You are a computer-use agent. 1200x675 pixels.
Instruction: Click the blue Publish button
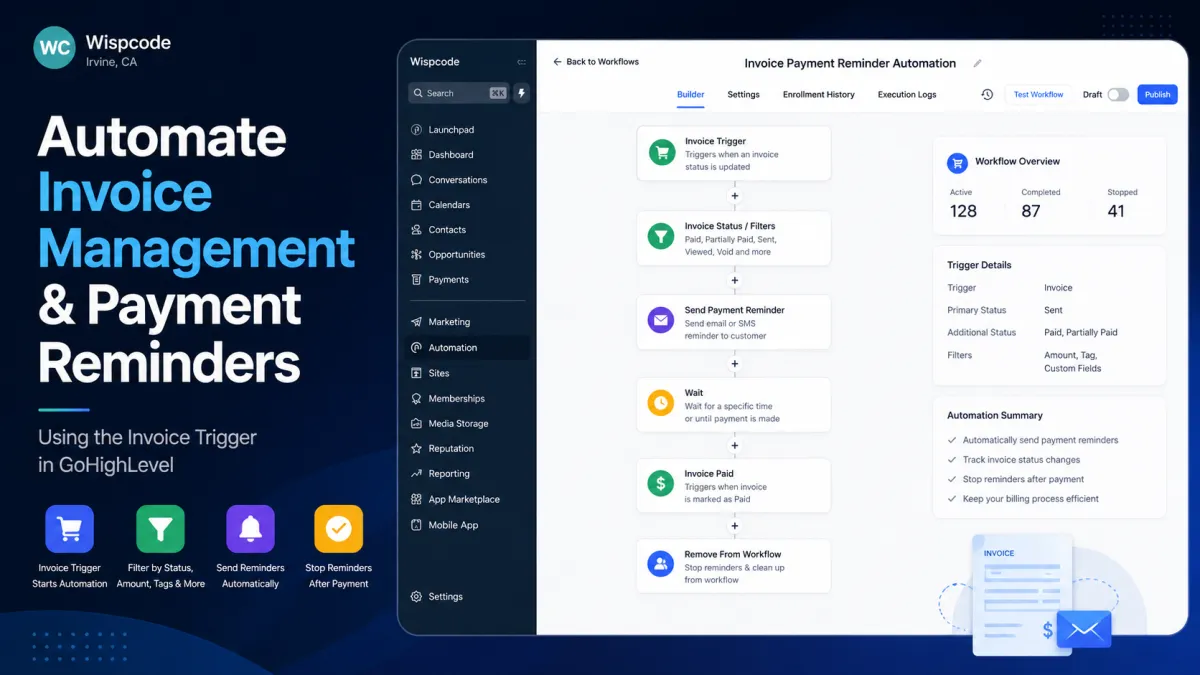[1157, 94]
